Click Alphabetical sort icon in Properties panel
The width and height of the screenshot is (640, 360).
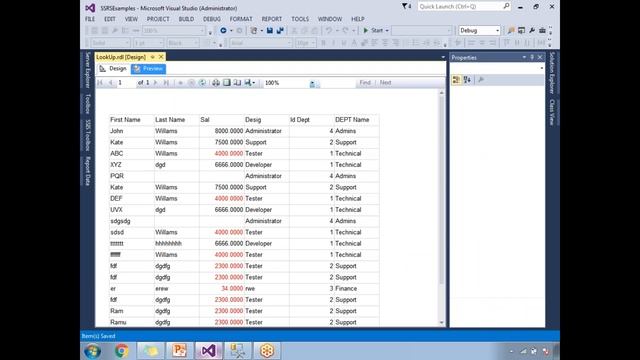pyautogui.click(x=467, y=80)
